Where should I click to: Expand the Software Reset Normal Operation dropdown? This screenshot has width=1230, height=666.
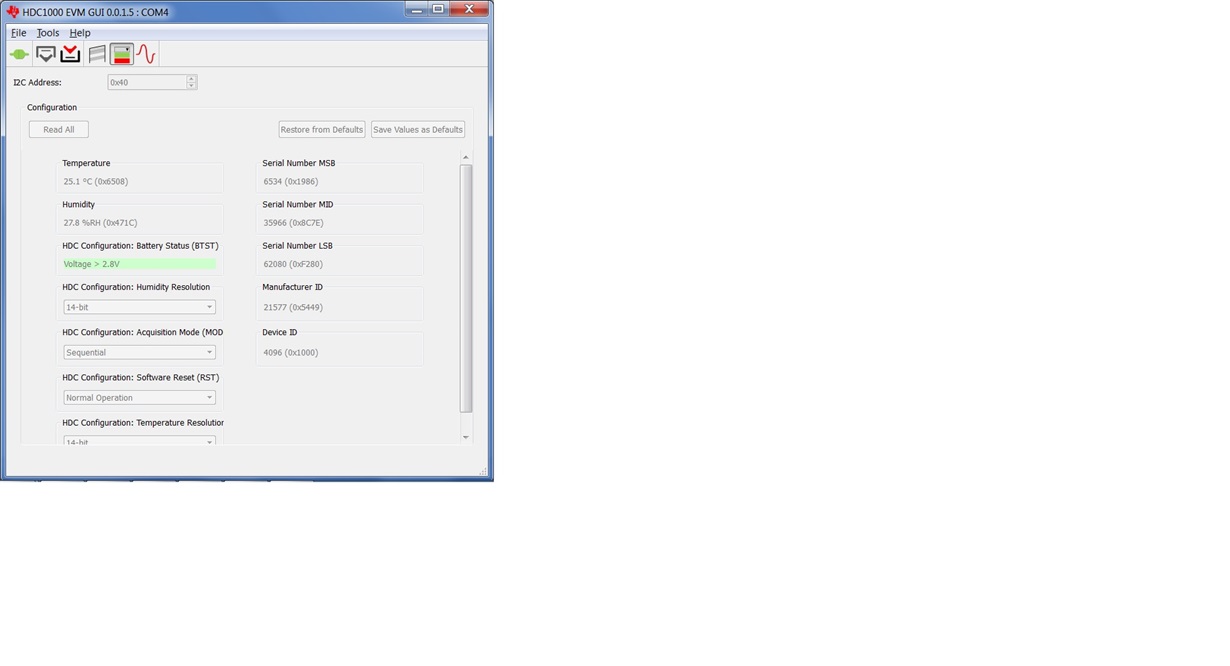pos(140,397)
